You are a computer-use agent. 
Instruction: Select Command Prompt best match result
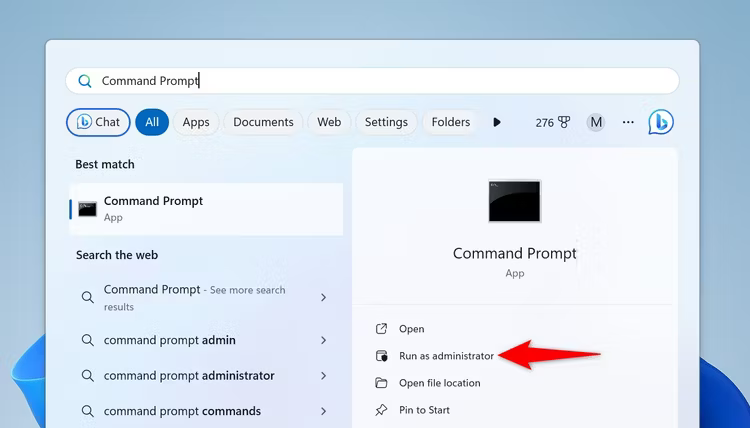click(x=206, y=209)
